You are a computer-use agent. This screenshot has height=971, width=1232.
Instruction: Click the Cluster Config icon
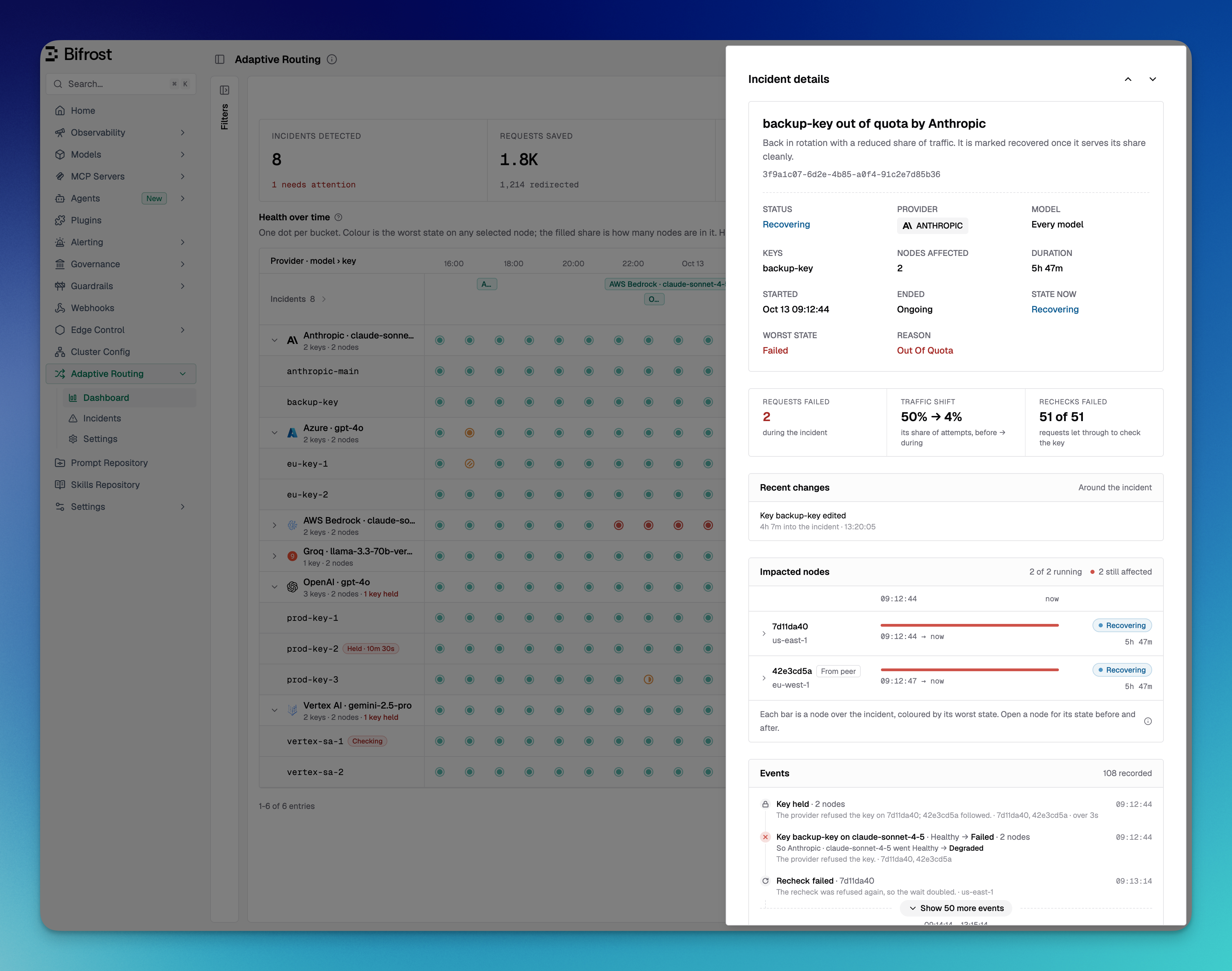(60, 352)
